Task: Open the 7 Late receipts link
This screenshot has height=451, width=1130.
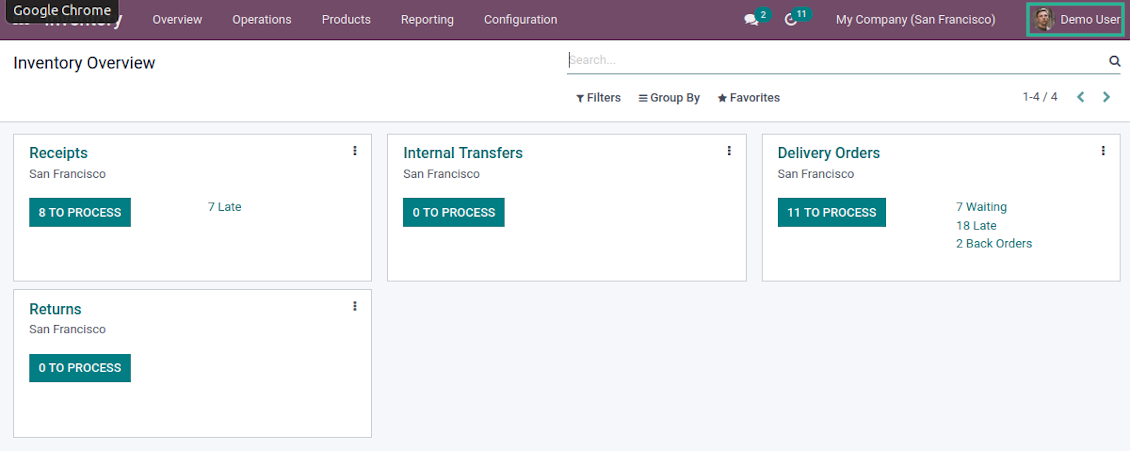Action: (x=225, y=207)
